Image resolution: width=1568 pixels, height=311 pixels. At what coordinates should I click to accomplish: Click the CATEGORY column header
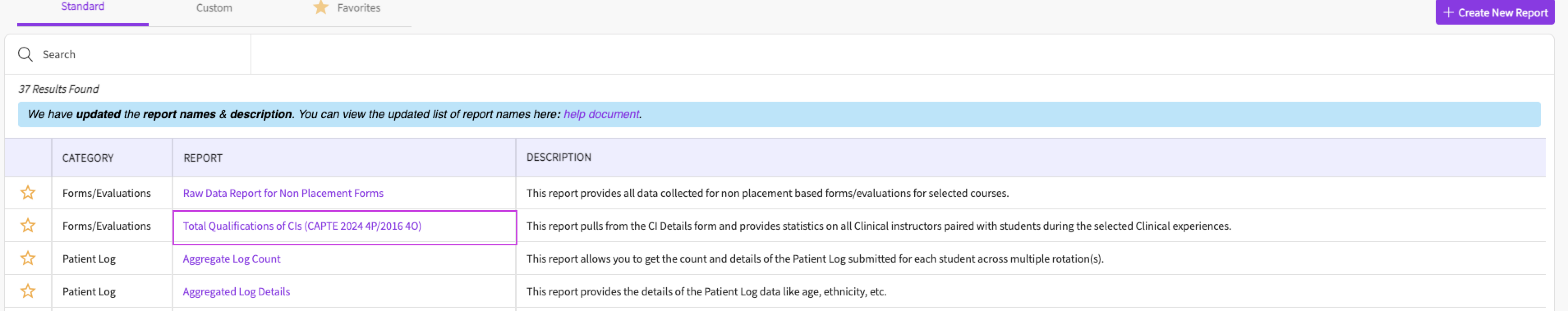pos(87,158)
